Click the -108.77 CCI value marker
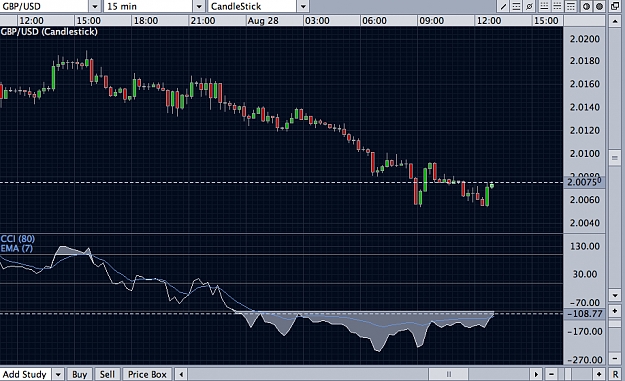This screenshot has width=625, height=381. (584, 314)
